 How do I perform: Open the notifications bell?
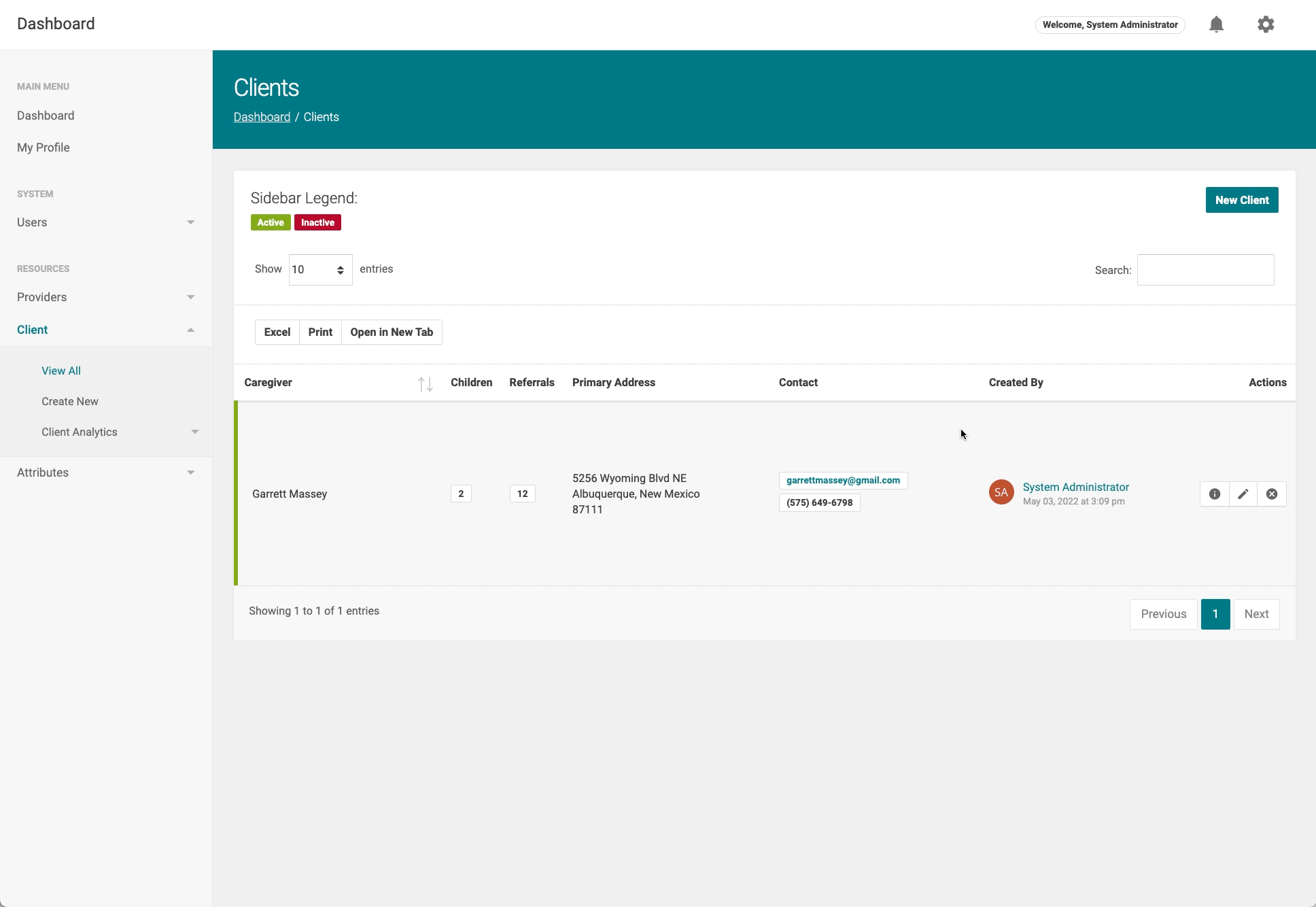click(x=1216, y=24)
